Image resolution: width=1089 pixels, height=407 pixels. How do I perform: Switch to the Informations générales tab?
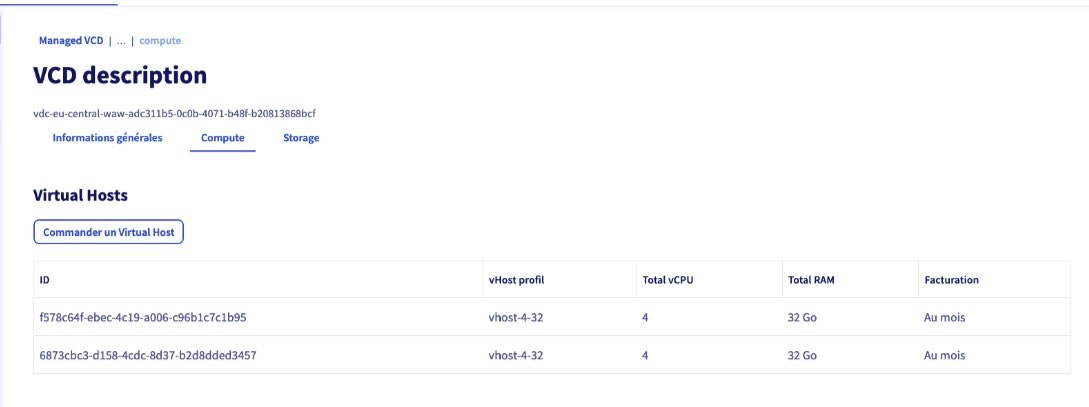(107, 138)
